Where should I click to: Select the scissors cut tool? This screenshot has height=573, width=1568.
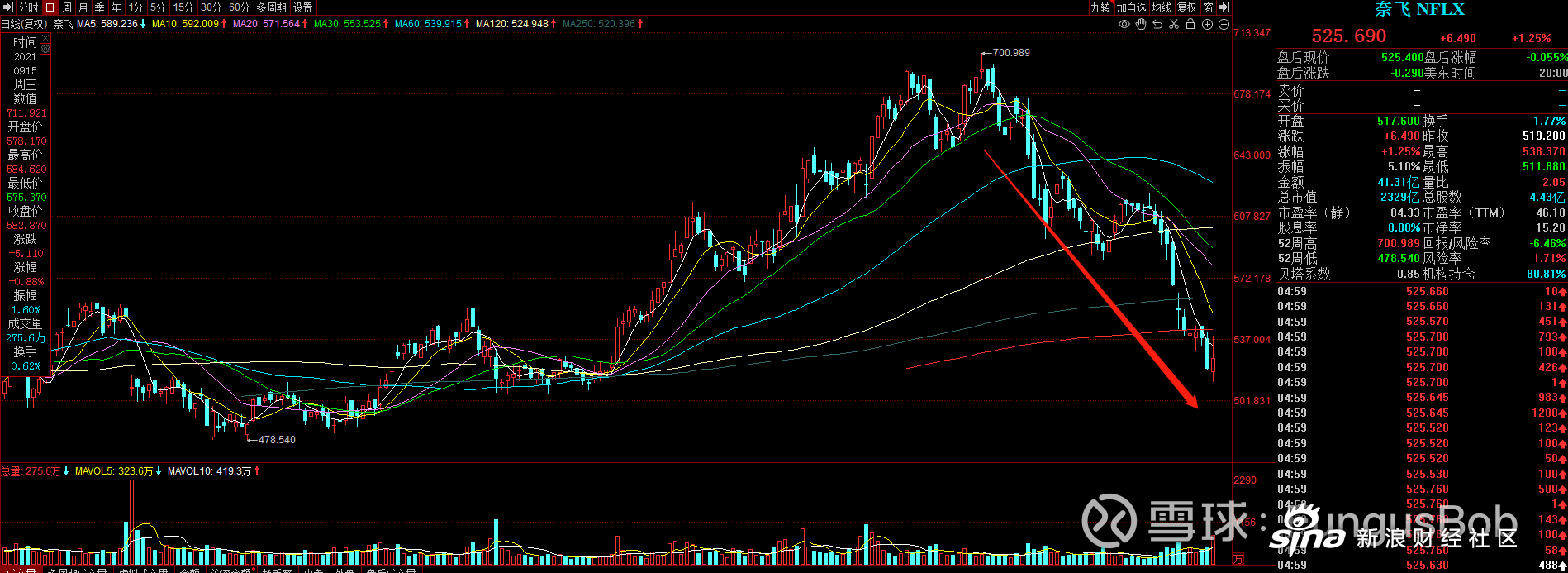[1174, 25]
